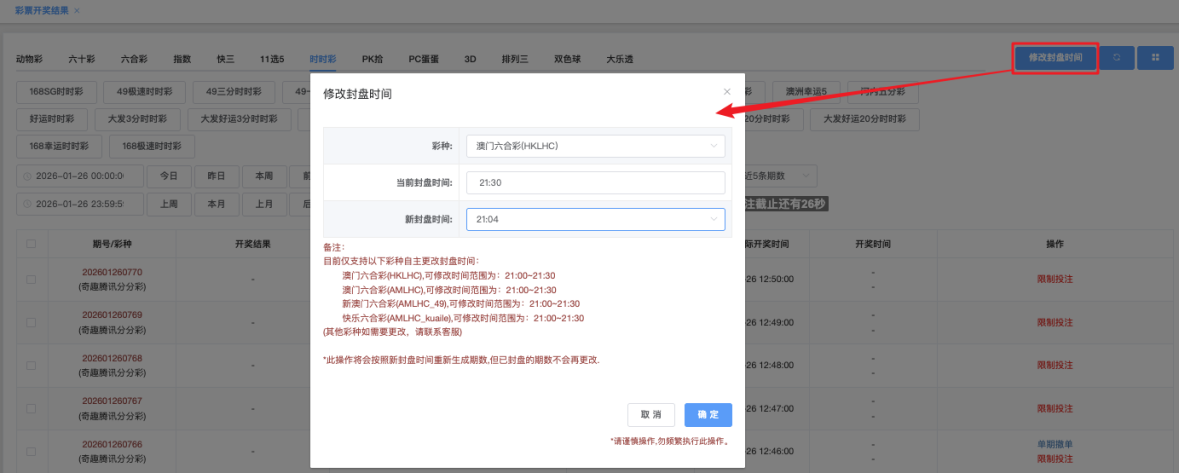Click the grid layout icon button
The width and height of the screenshot is (1179, 473).
(x=1155, y=58)
